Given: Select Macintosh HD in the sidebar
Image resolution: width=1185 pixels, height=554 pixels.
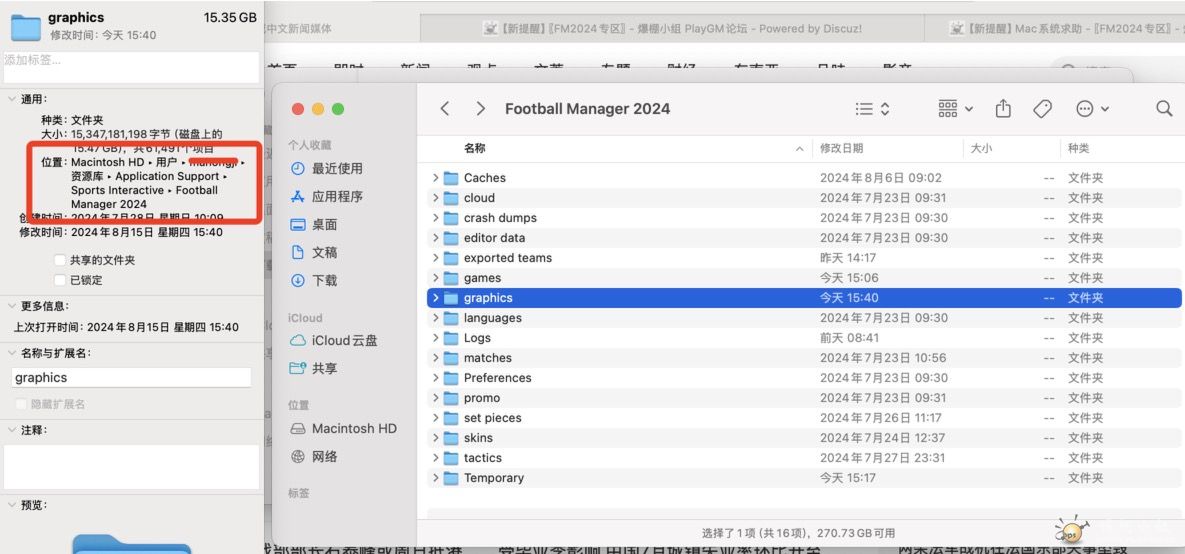Looking at the screenshot, I should [x=344, y=428].
